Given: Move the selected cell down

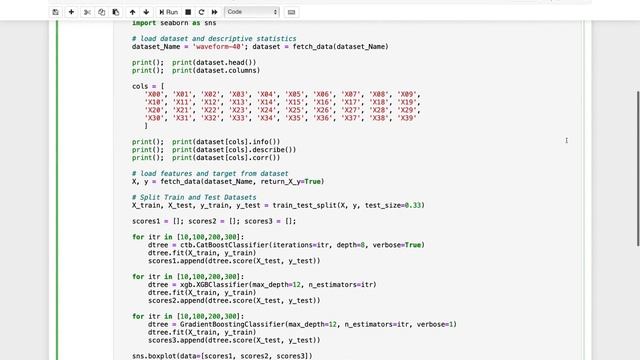Looking at the screenshot, I should click(146, 12).
